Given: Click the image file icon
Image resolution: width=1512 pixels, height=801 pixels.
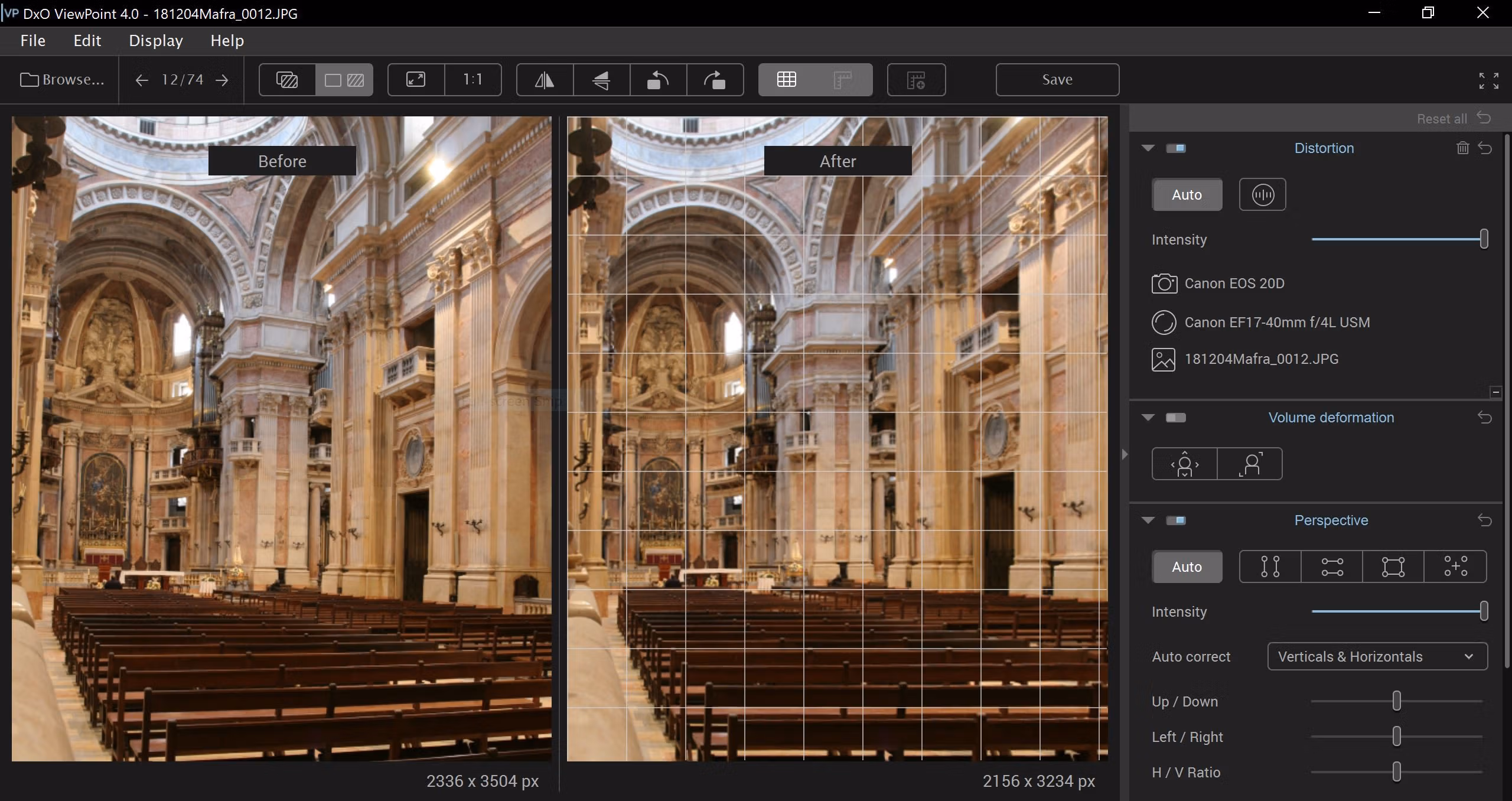Looking at the screenshot, I should 1164,359.
